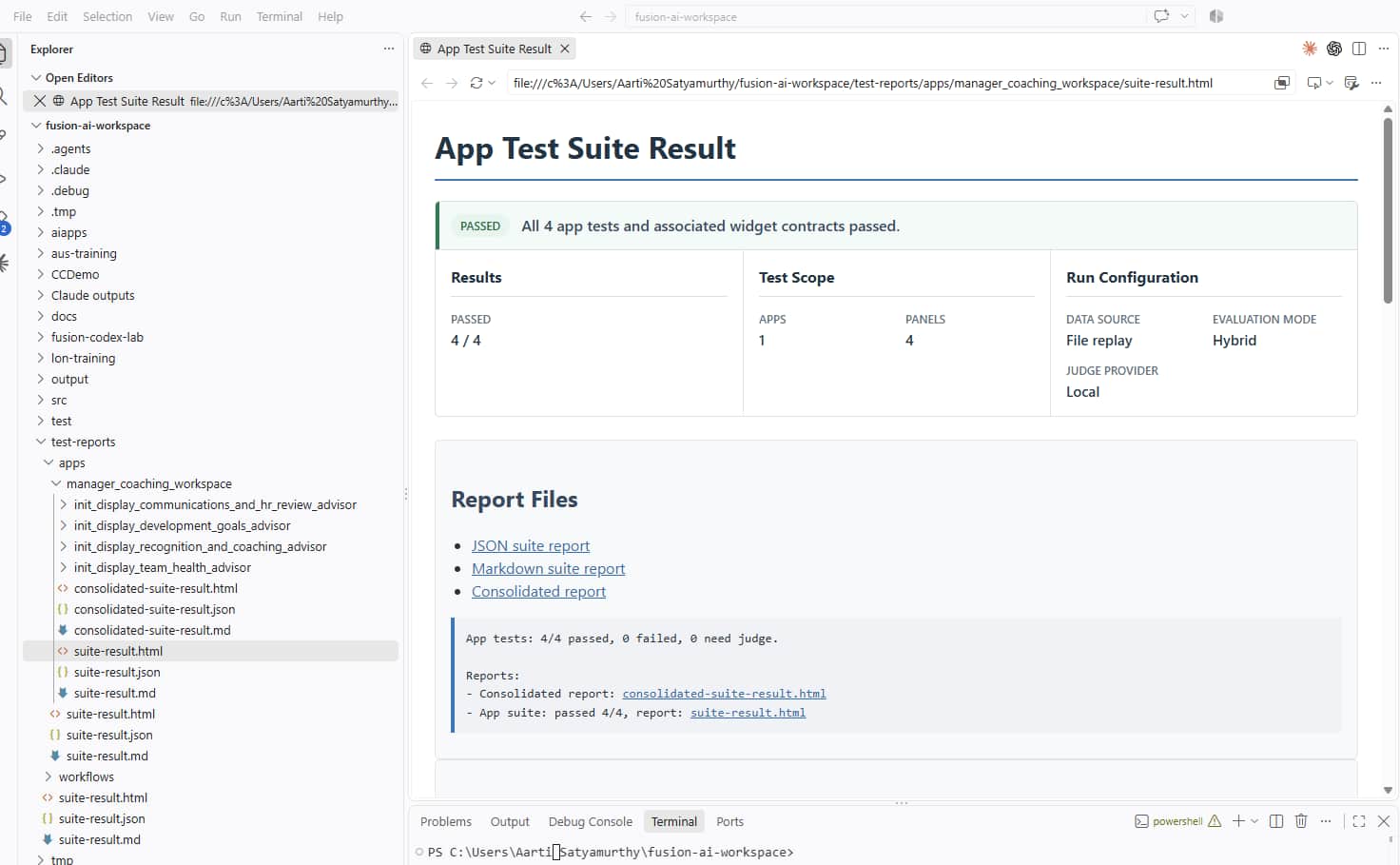Select the powershell terminal instance
Screen dimensions: 1400x865
pyautogui.click(x=1169, y=821)
